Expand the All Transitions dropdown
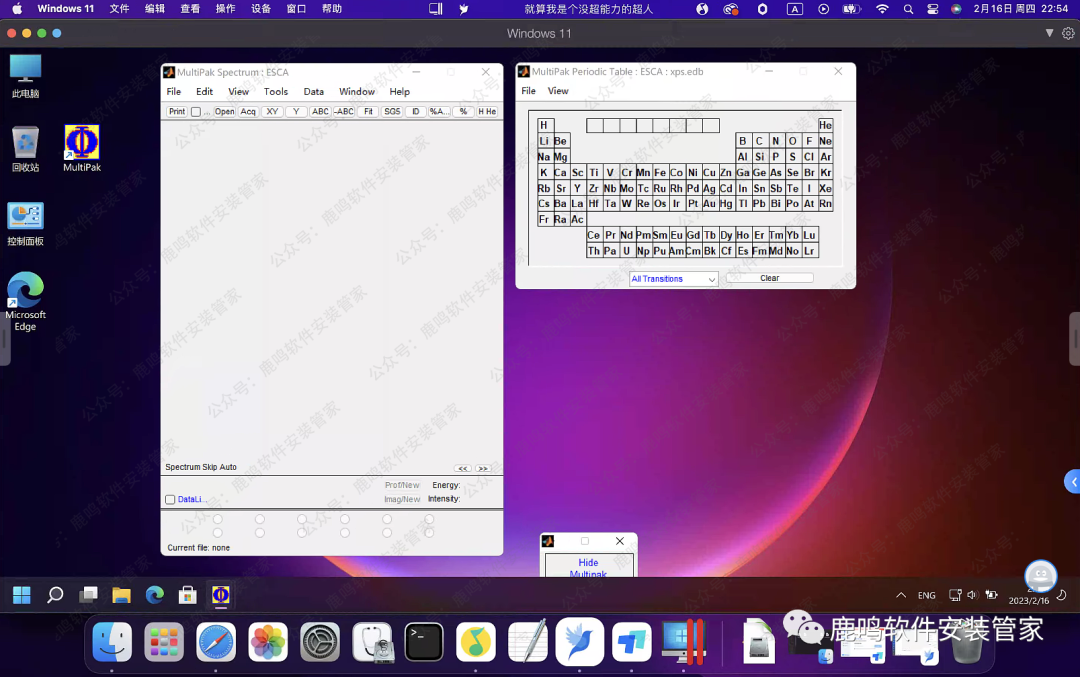The width and height of the screenshot is (1080, 677). pos(674,279)
